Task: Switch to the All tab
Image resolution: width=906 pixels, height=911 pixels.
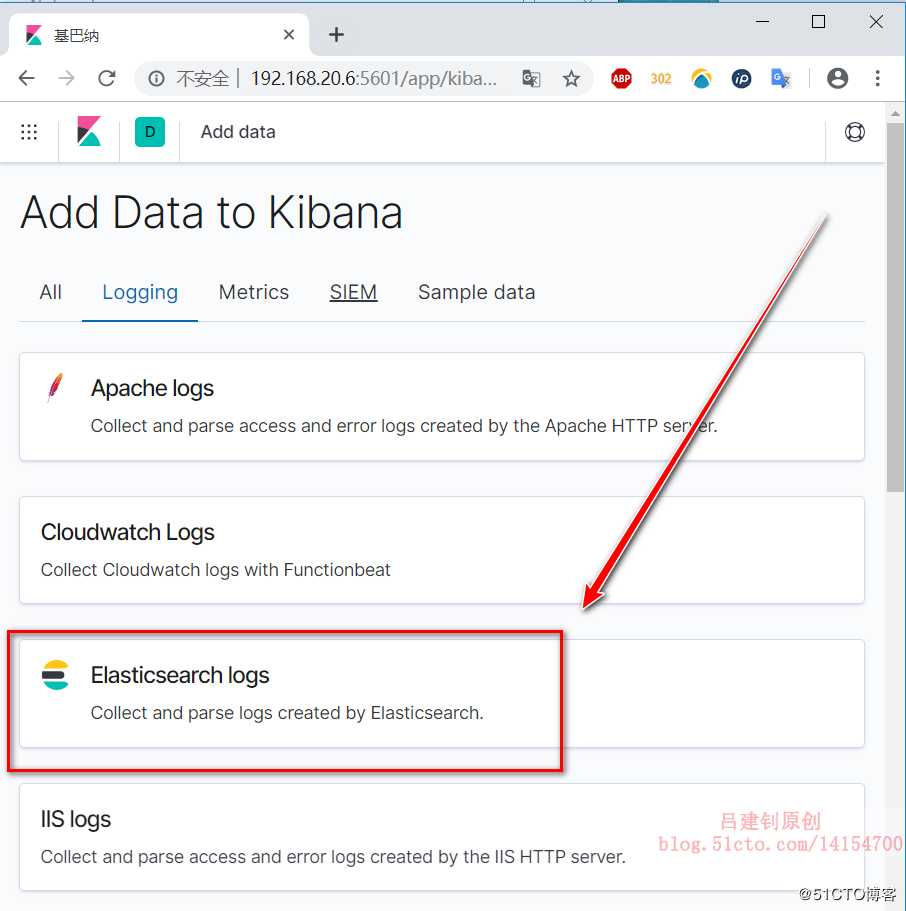Action: pos(50,292)
